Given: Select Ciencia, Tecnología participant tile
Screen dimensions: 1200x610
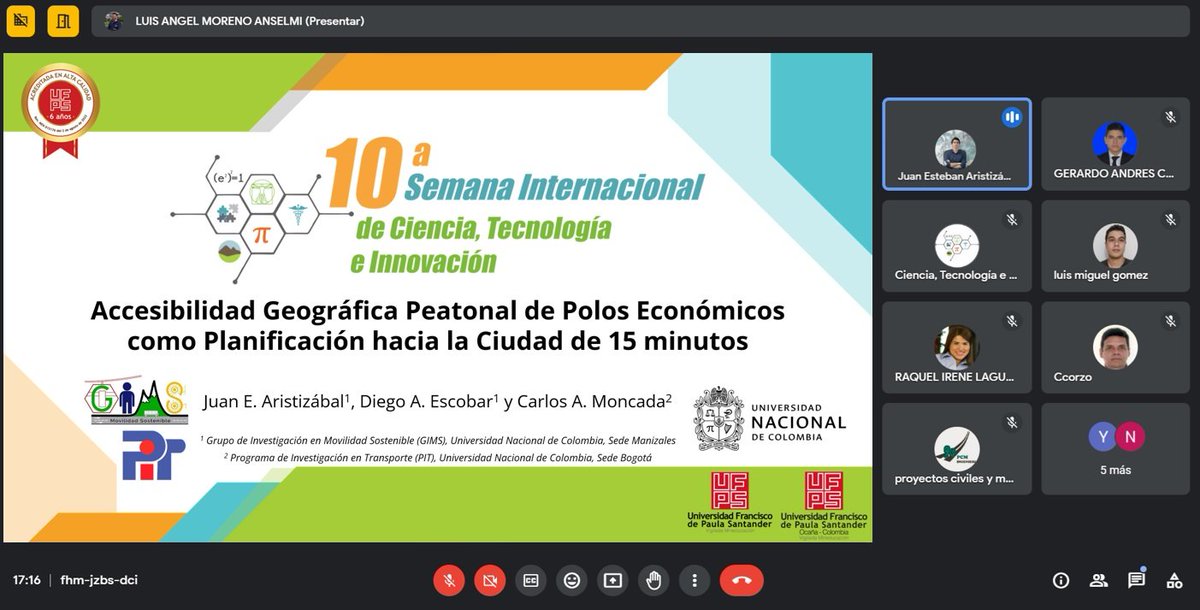Looking at the screenshot, I should (957, 246).
